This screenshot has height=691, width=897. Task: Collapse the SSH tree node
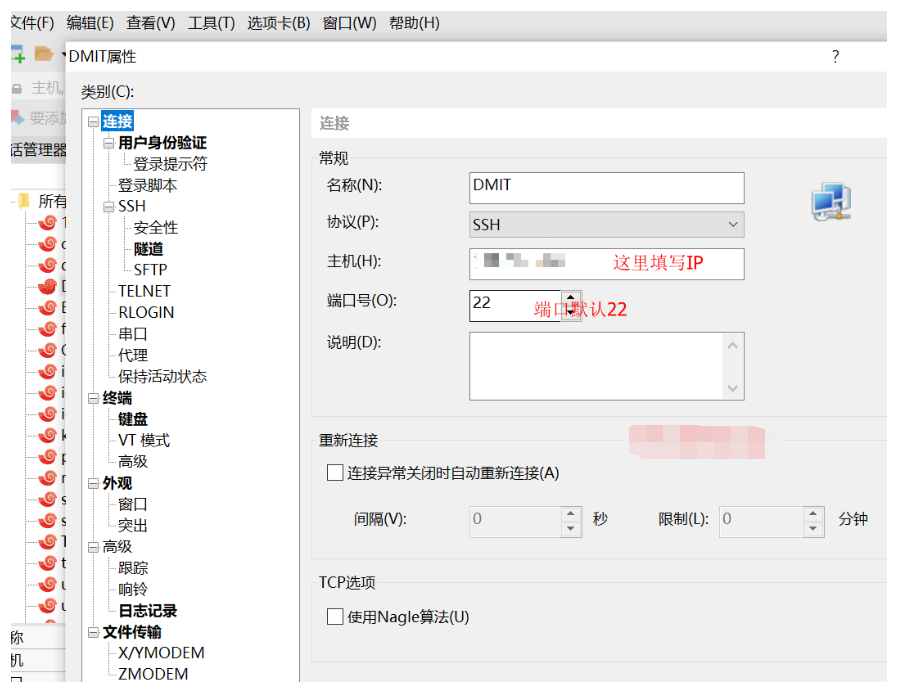coord(109,207)
